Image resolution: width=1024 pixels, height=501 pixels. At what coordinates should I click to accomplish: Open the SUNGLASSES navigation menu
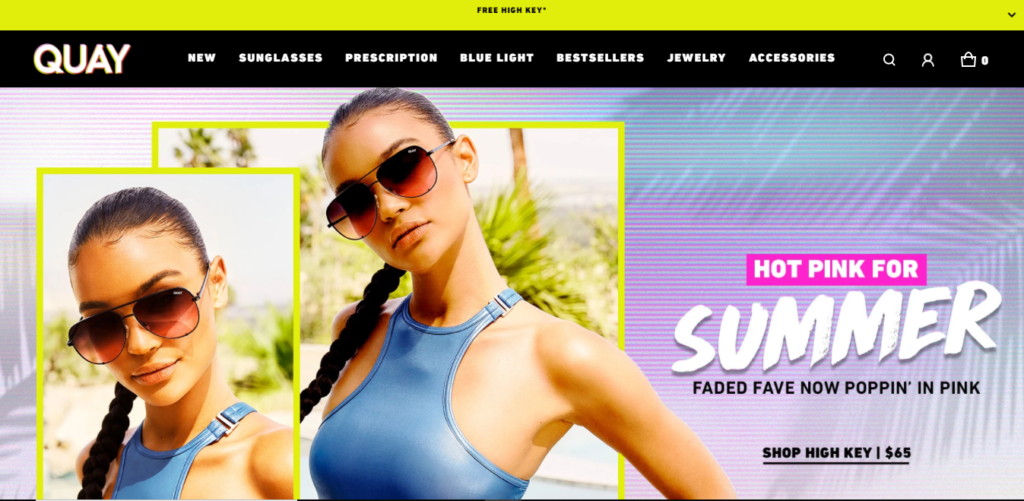pos(281,57)
